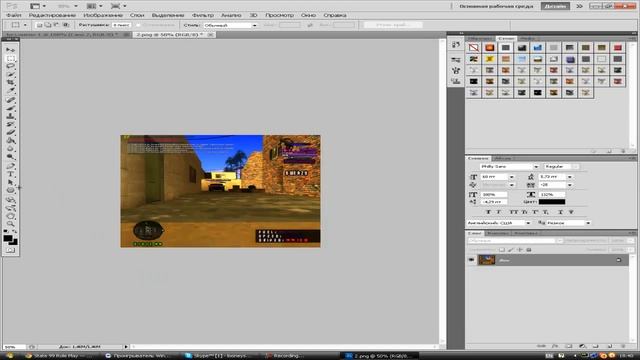Toggle Subscript in Character panel

click(x=546, y=212)
